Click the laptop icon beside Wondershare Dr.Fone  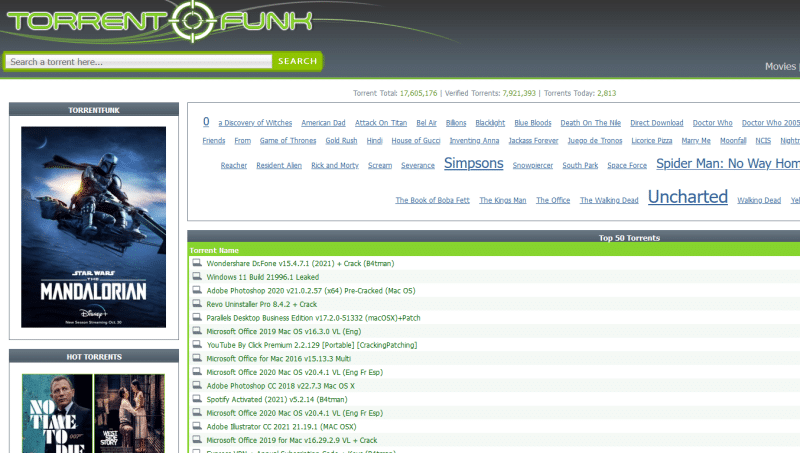tap(197, 263)
